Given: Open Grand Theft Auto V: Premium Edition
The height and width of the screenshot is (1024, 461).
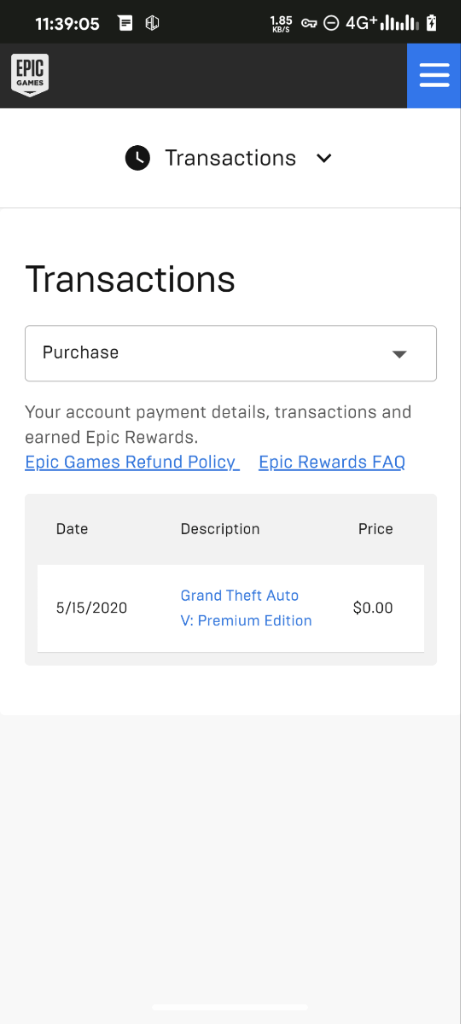Looking at the screenshot, I should tap(246, 608).
